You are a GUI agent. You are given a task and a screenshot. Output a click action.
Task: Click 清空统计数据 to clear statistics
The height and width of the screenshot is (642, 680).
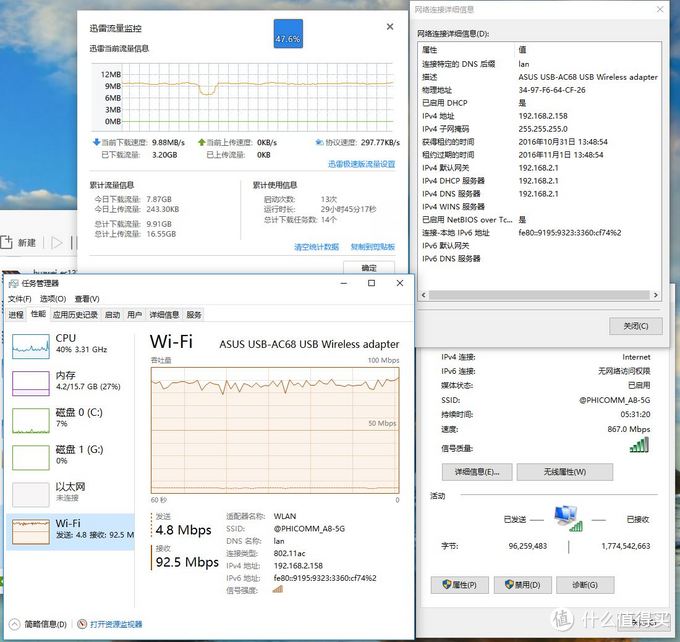(318, 246)
